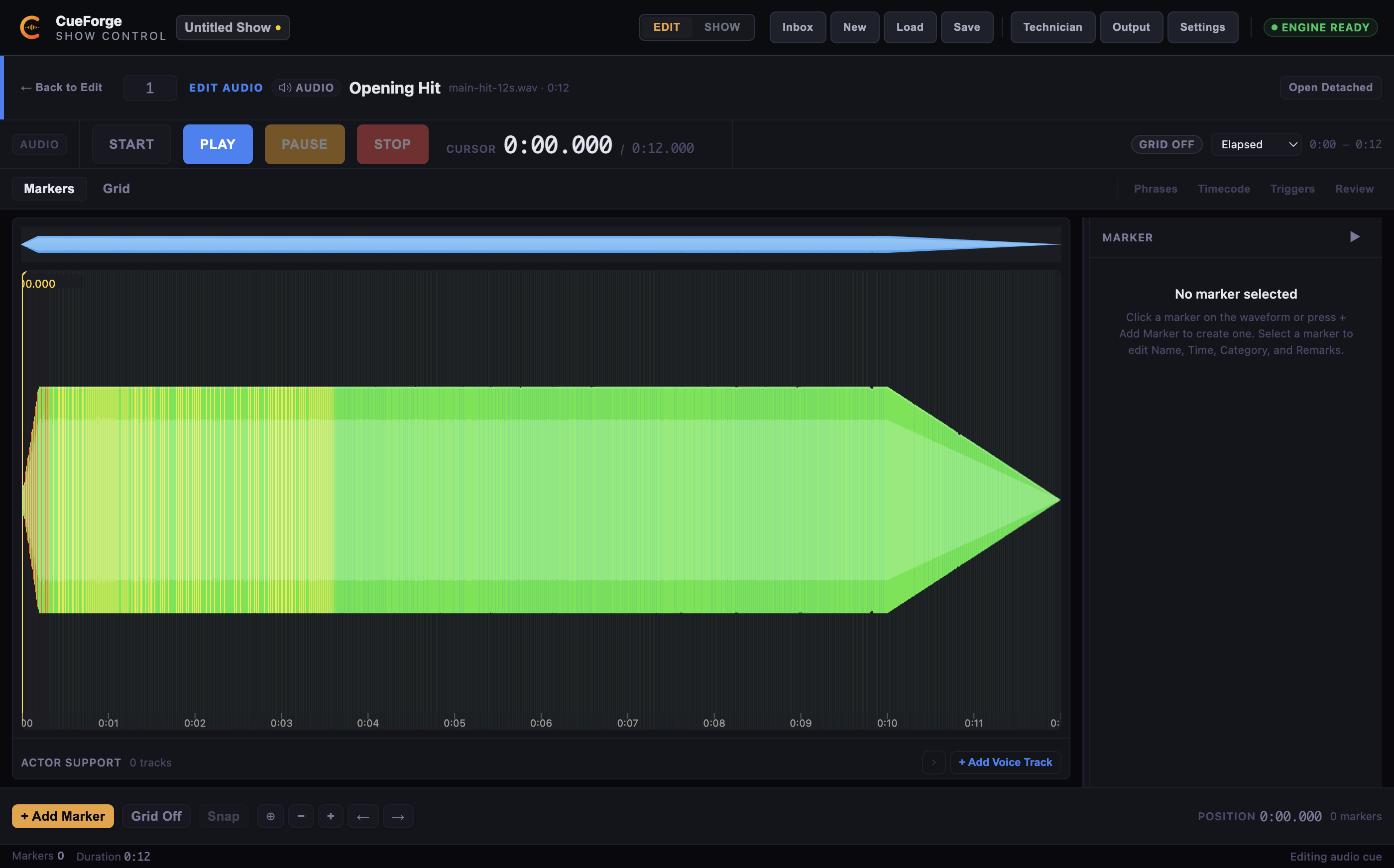The height and width of the screenshot is (868, 1394).
Task: Click the PLAY button
Action: pyautogui.click(x=218, y=144)
